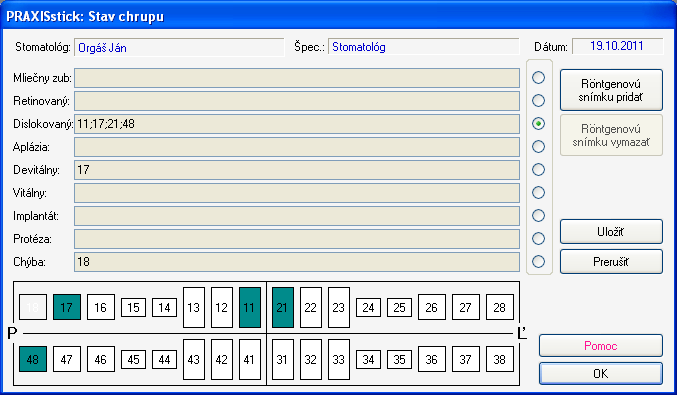Select tooth 14 in chart
Image resolution: width=677 pixels, height=395 pixels.
click(165, 307)
